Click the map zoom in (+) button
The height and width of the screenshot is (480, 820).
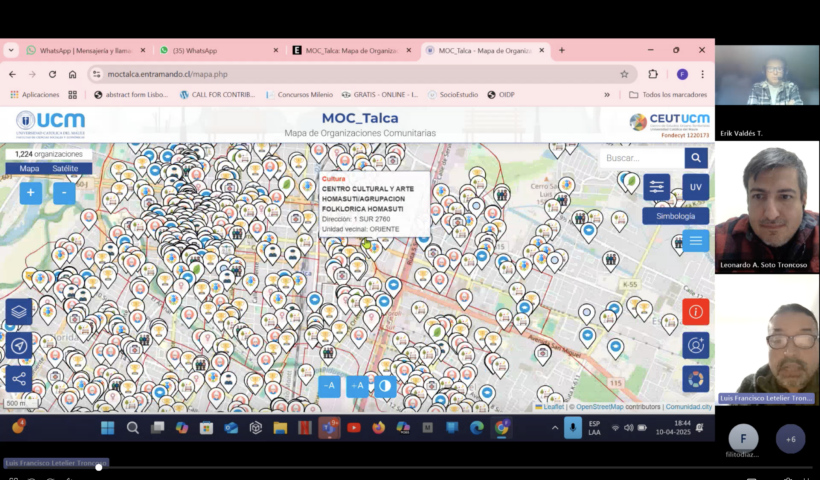coord(31,193)
